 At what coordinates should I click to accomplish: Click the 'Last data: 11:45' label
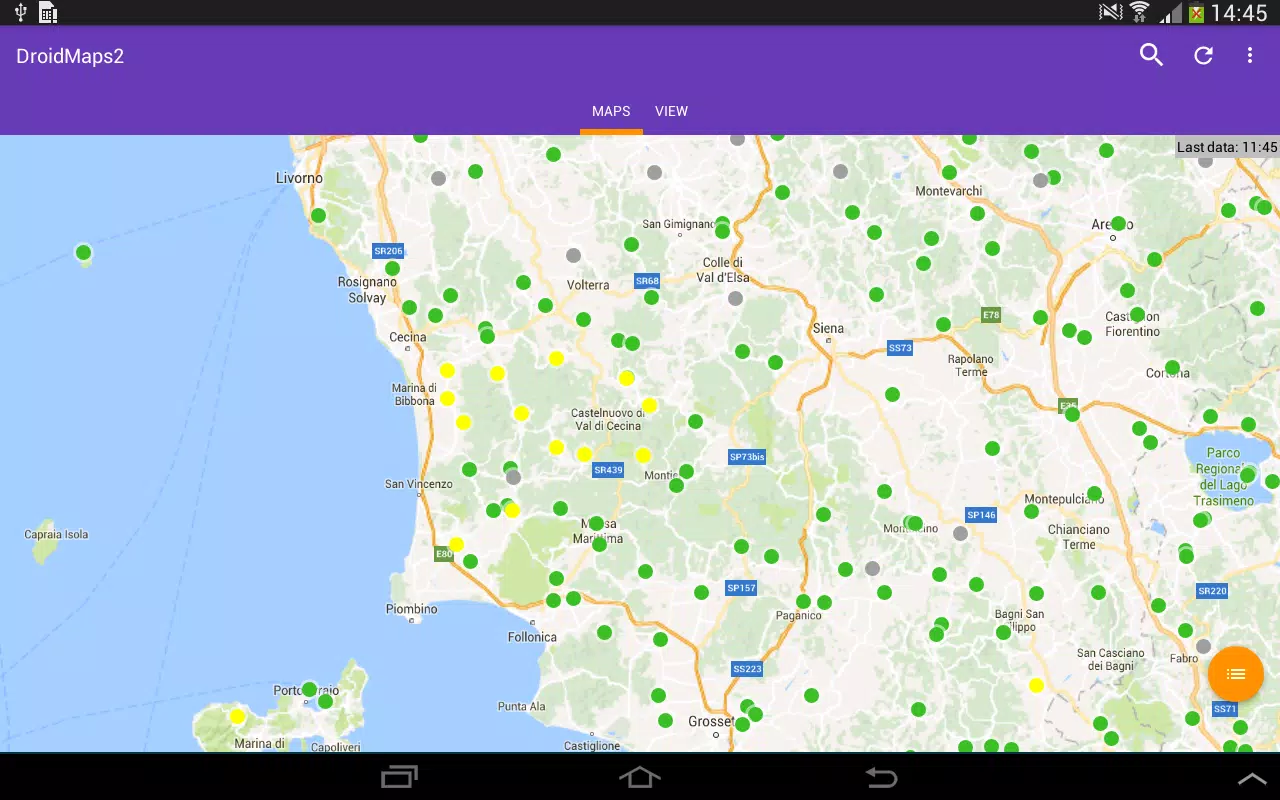(1227, 147)
